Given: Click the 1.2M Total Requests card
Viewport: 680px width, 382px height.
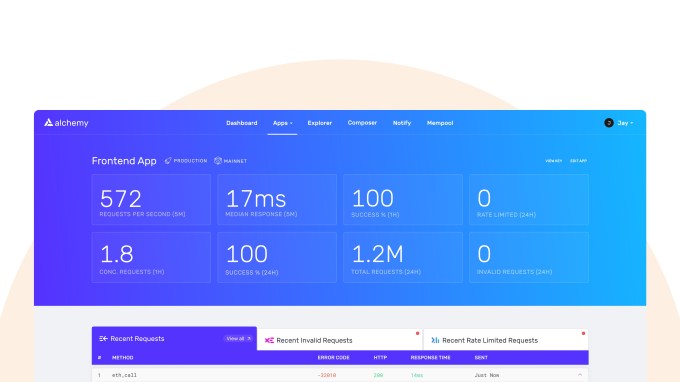Looking at the screenshot, I should click(402, 257).
